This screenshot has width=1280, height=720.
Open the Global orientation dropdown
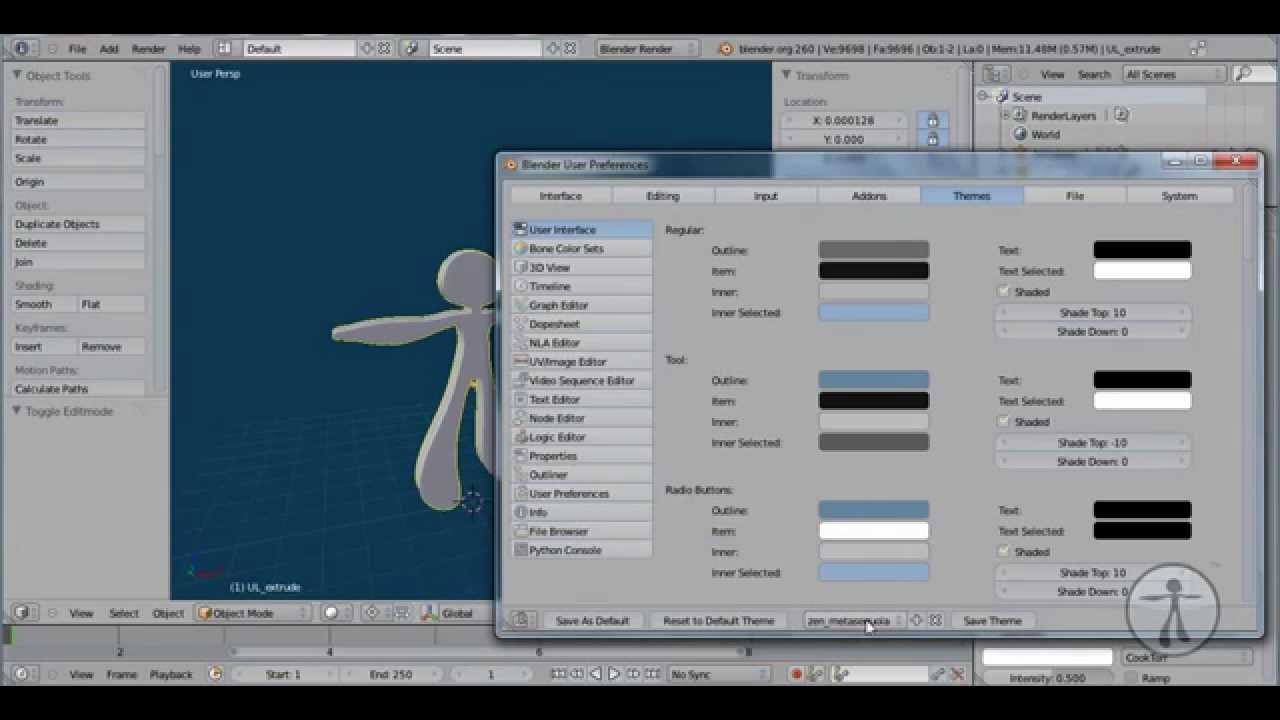pos(458,613)
